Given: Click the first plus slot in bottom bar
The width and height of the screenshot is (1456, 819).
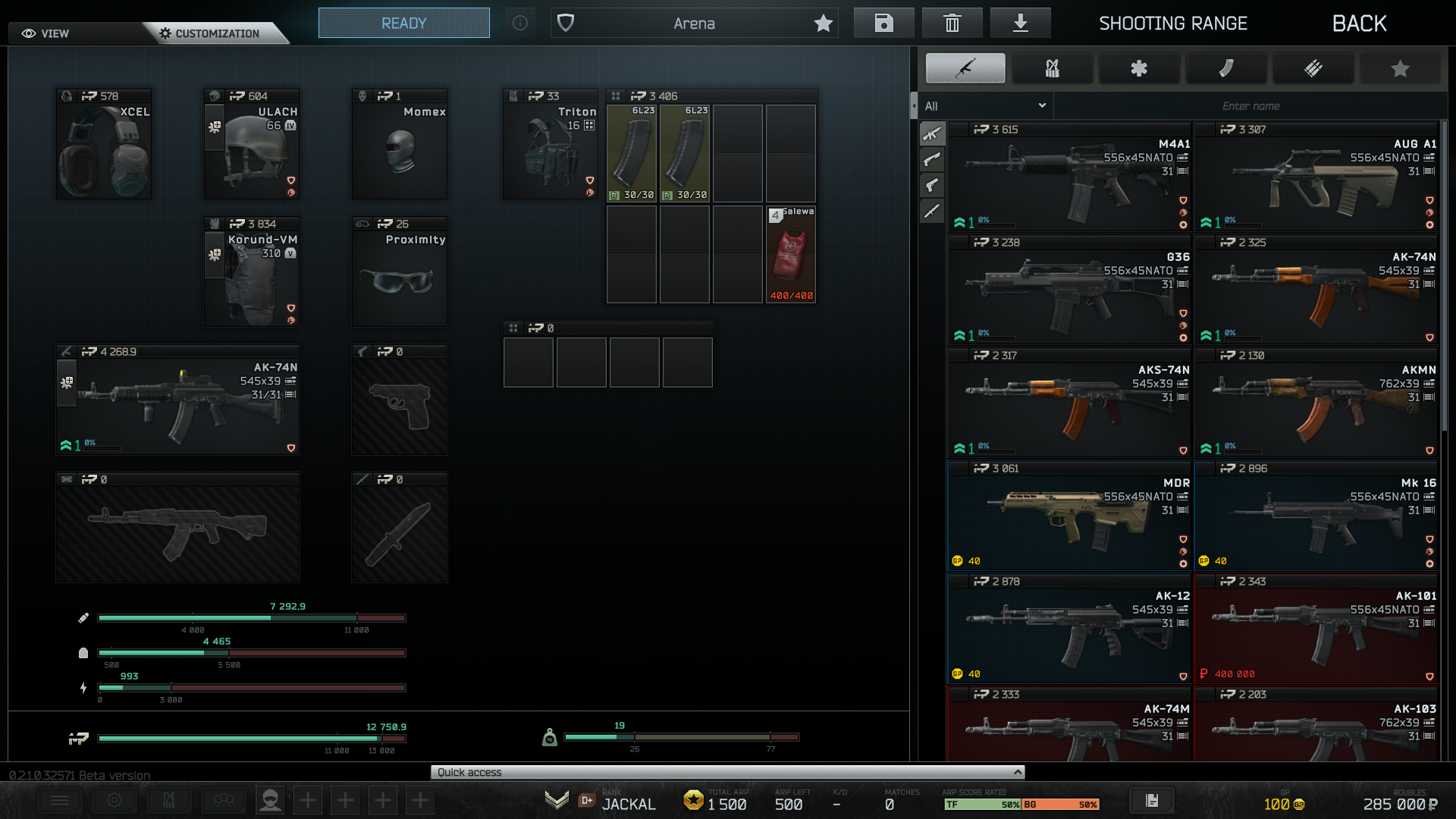Looking at the screenshot, I should click(308, 800).
